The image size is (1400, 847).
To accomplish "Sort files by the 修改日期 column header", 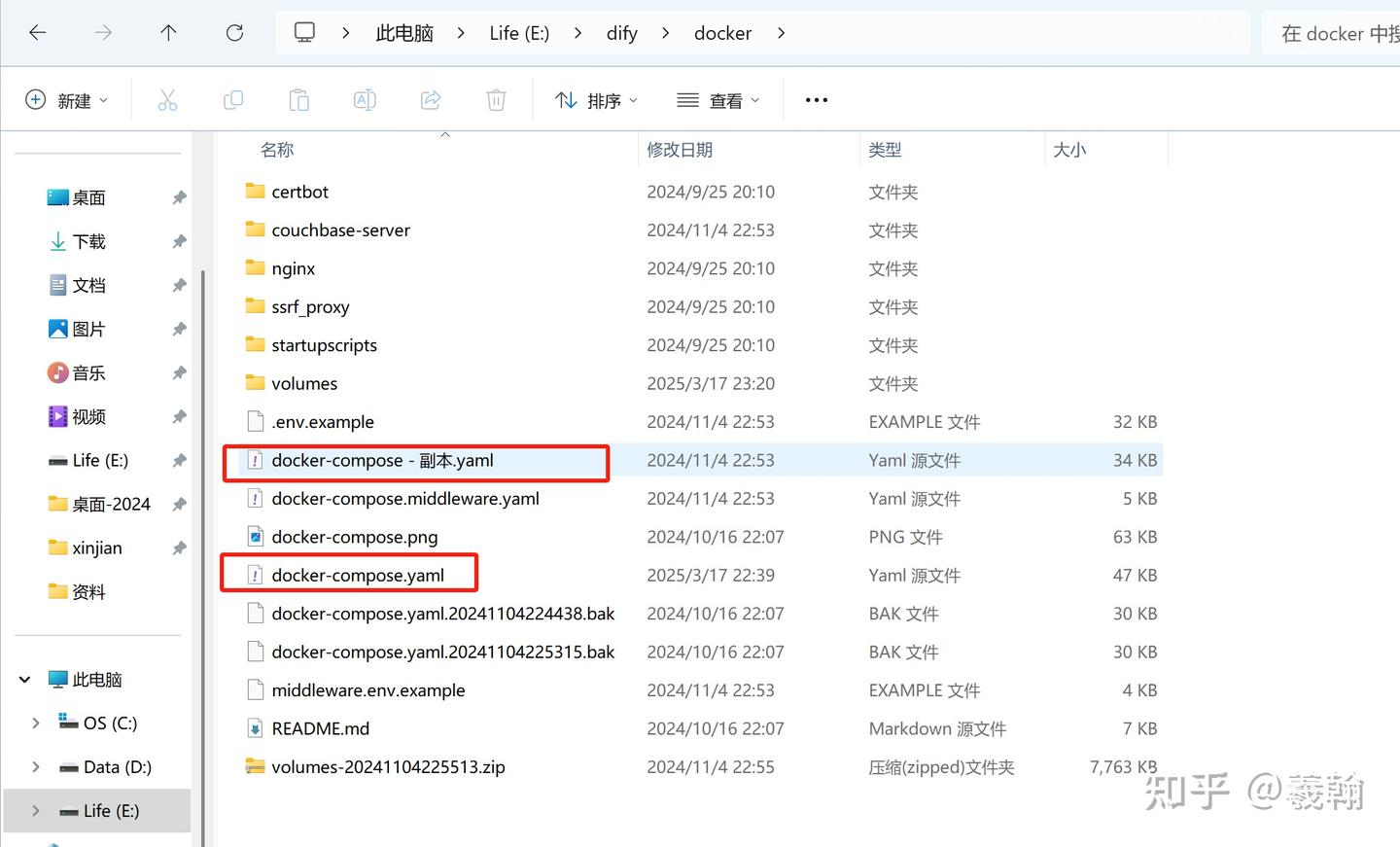I will pos(680,149).
